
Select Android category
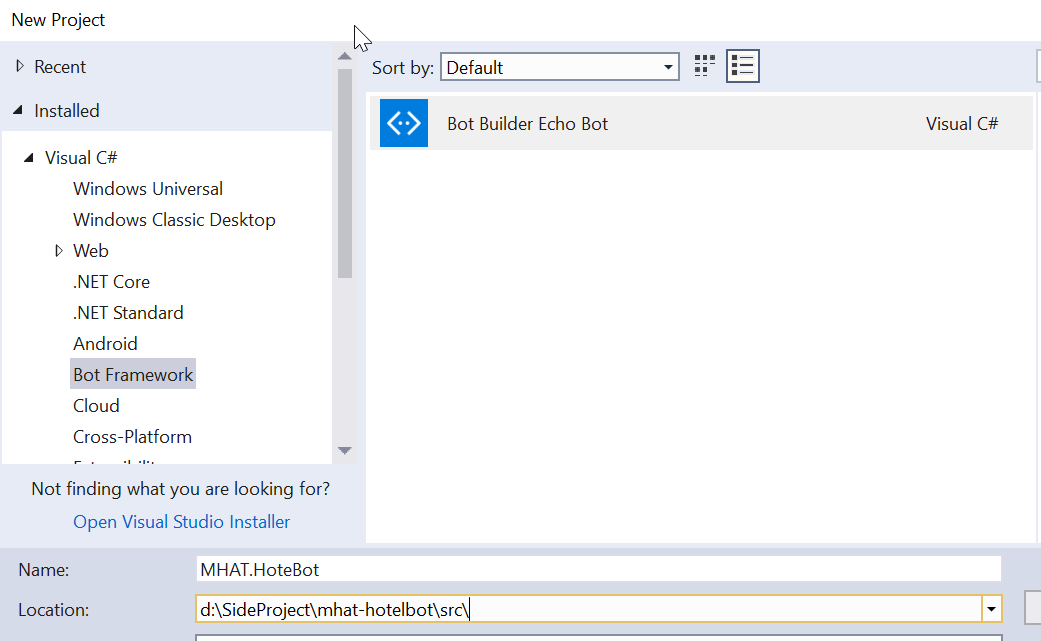click(x=106, y=344)
